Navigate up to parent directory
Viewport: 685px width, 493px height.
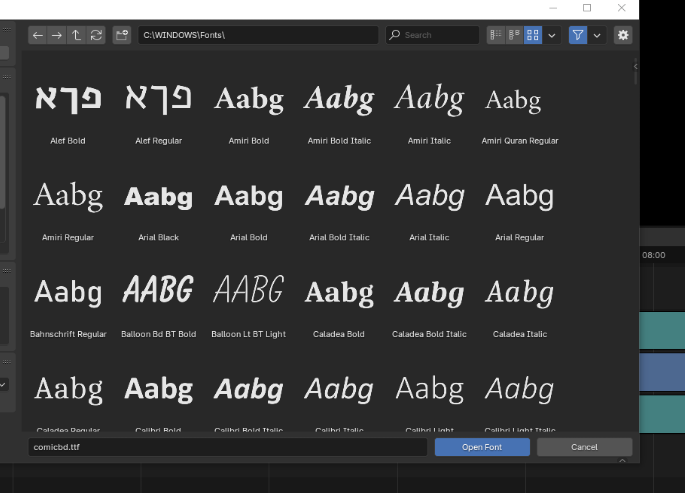click(76, 35)
